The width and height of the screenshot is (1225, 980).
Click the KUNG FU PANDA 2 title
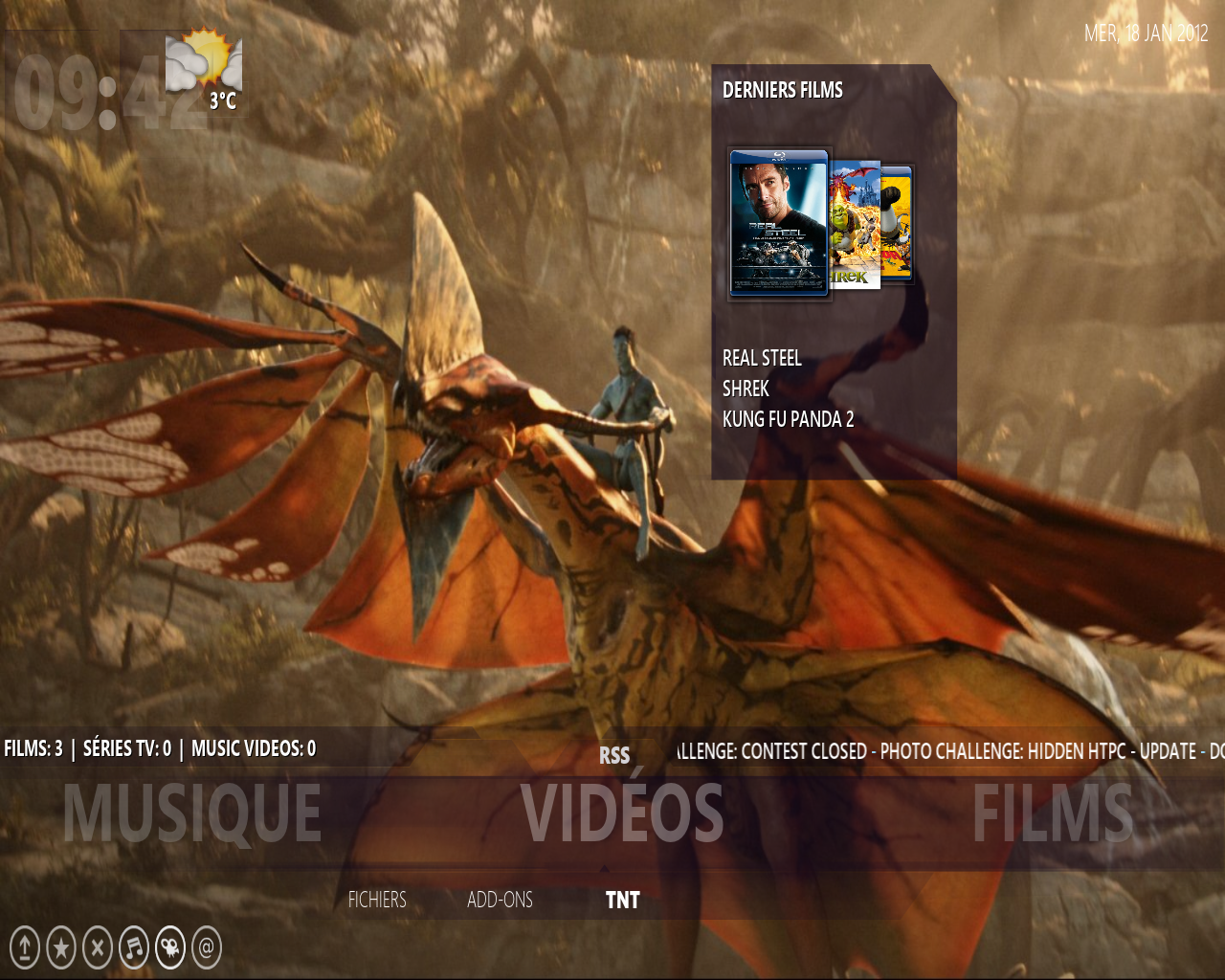(x=788, y=419)
